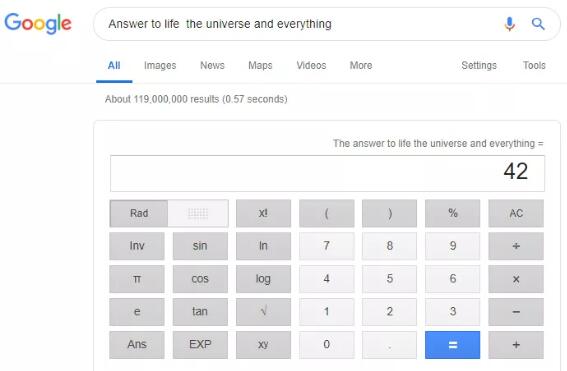Switch angle mode to Deg
This screenshot has width=567, height=371.
[198, 213]
